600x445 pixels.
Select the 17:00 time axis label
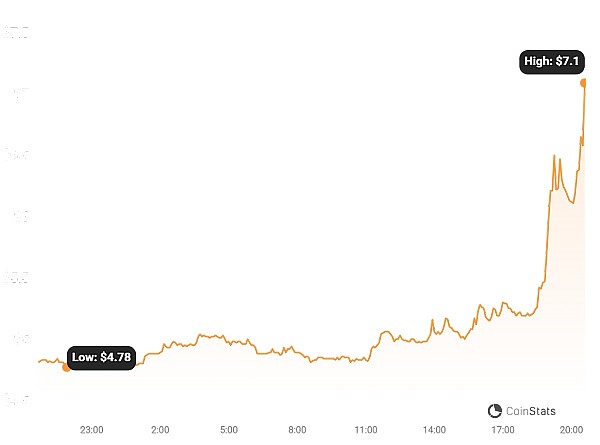pos(503,429)
